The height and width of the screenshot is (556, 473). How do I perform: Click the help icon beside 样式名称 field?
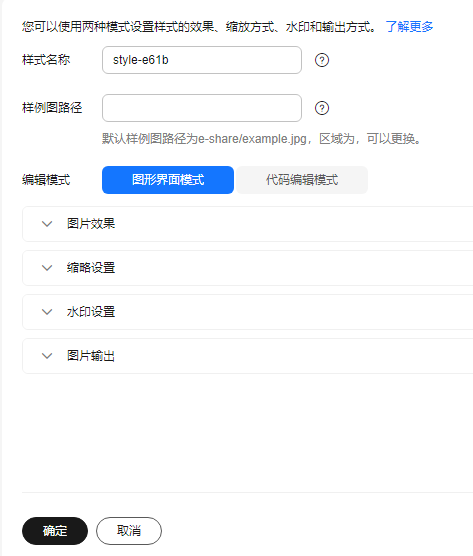[322, 60]
